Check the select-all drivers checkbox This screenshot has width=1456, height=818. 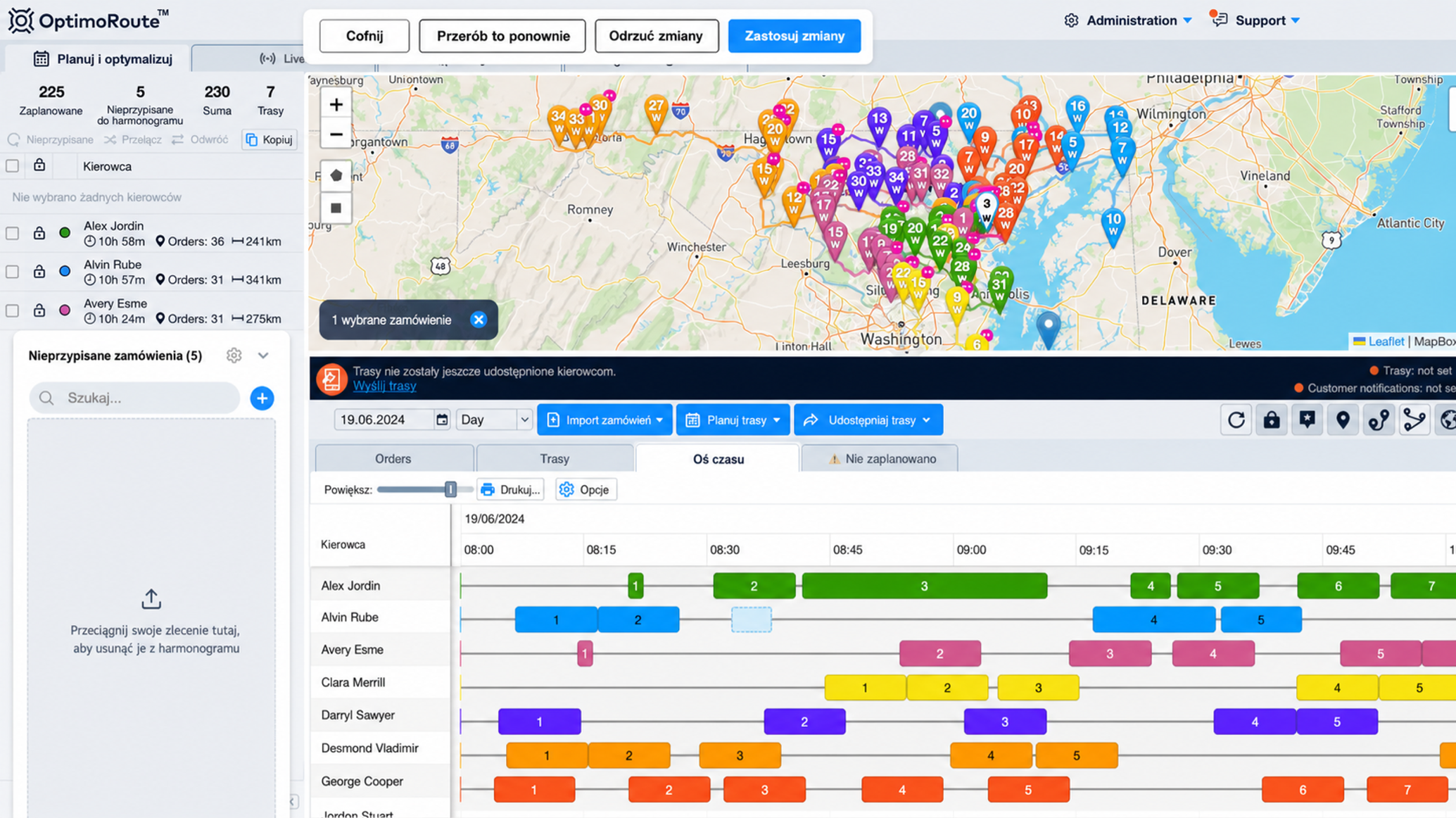click(12, 166)
